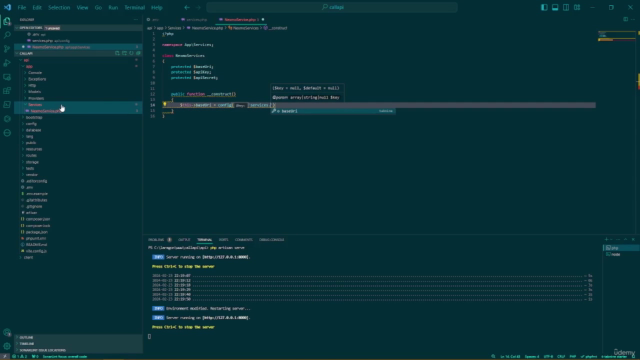Viewport: 640px width, 360px height.
Task: Click the Refresh Explorer icon
Action: [131, 53]
